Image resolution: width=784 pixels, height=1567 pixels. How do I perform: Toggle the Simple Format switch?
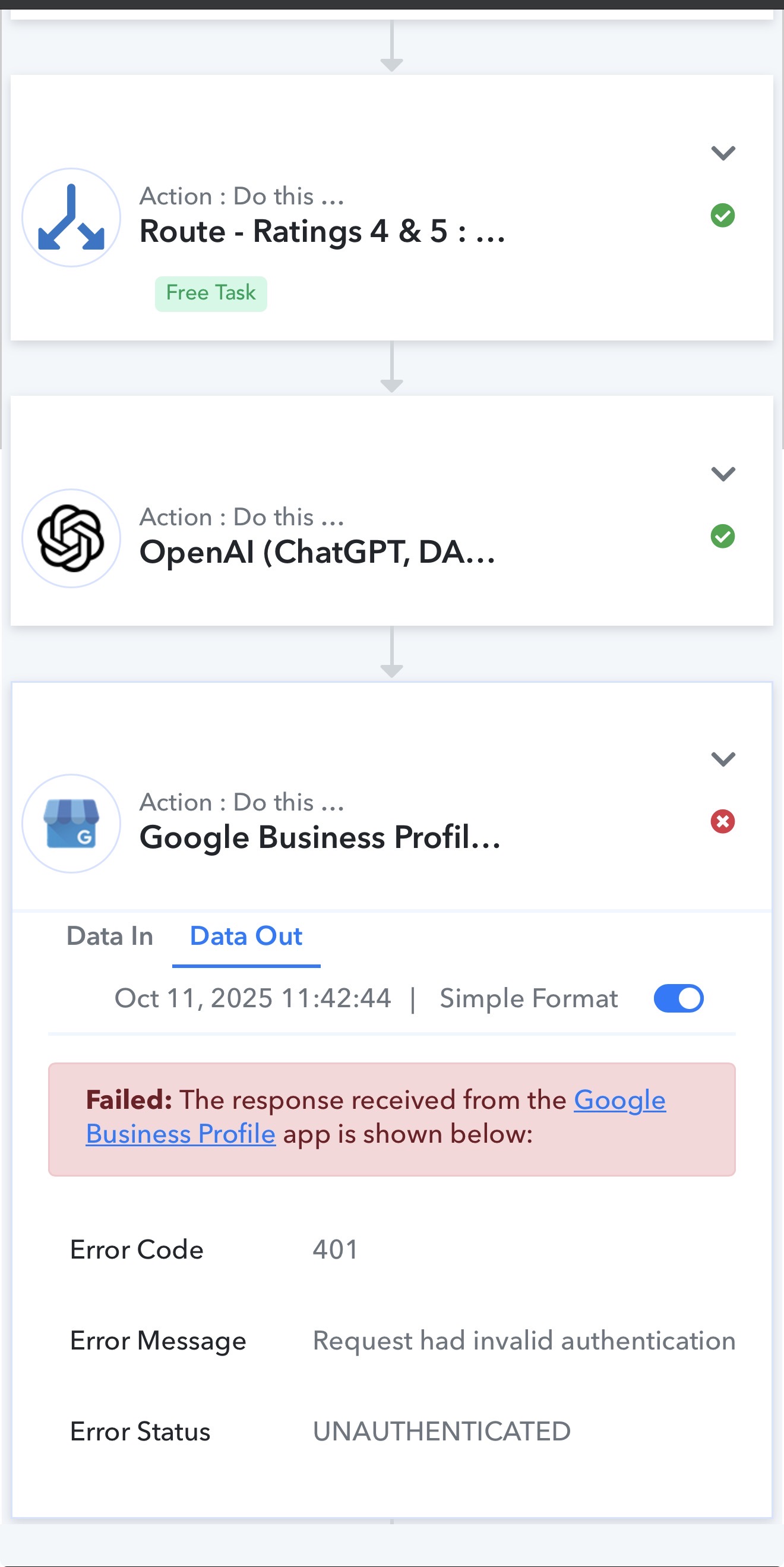point(678,999)
